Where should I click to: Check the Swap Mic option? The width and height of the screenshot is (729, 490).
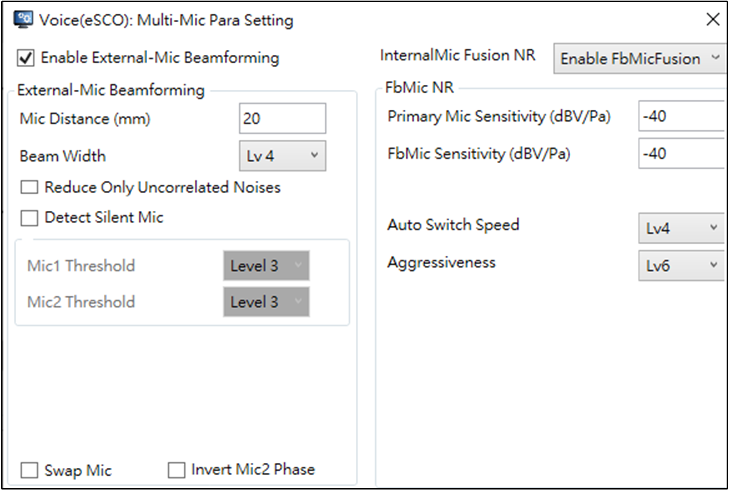[29, 470]
